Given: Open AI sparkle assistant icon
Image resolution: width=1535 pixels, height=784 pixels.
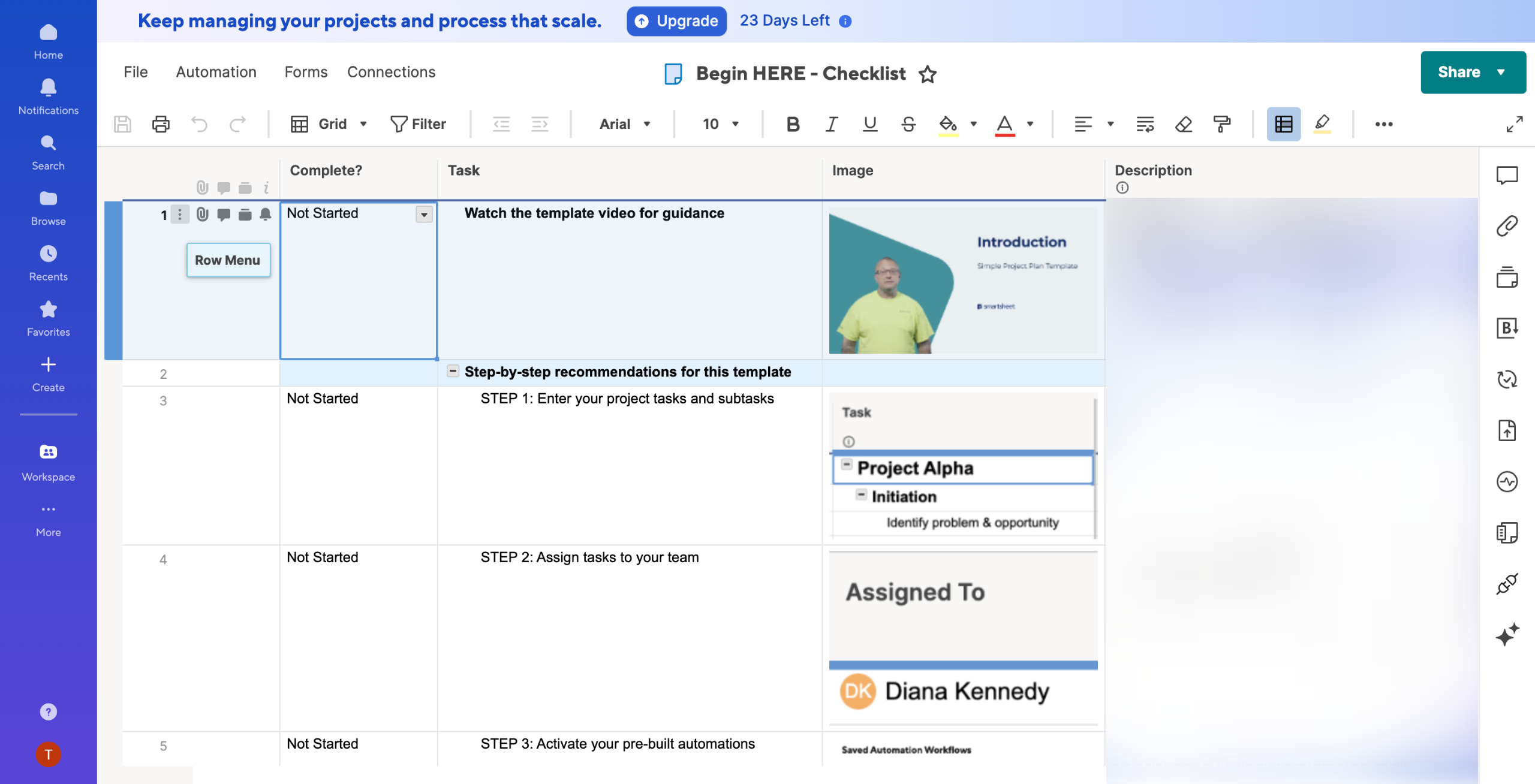Looking at the screenshot, I should point(1507,634).
